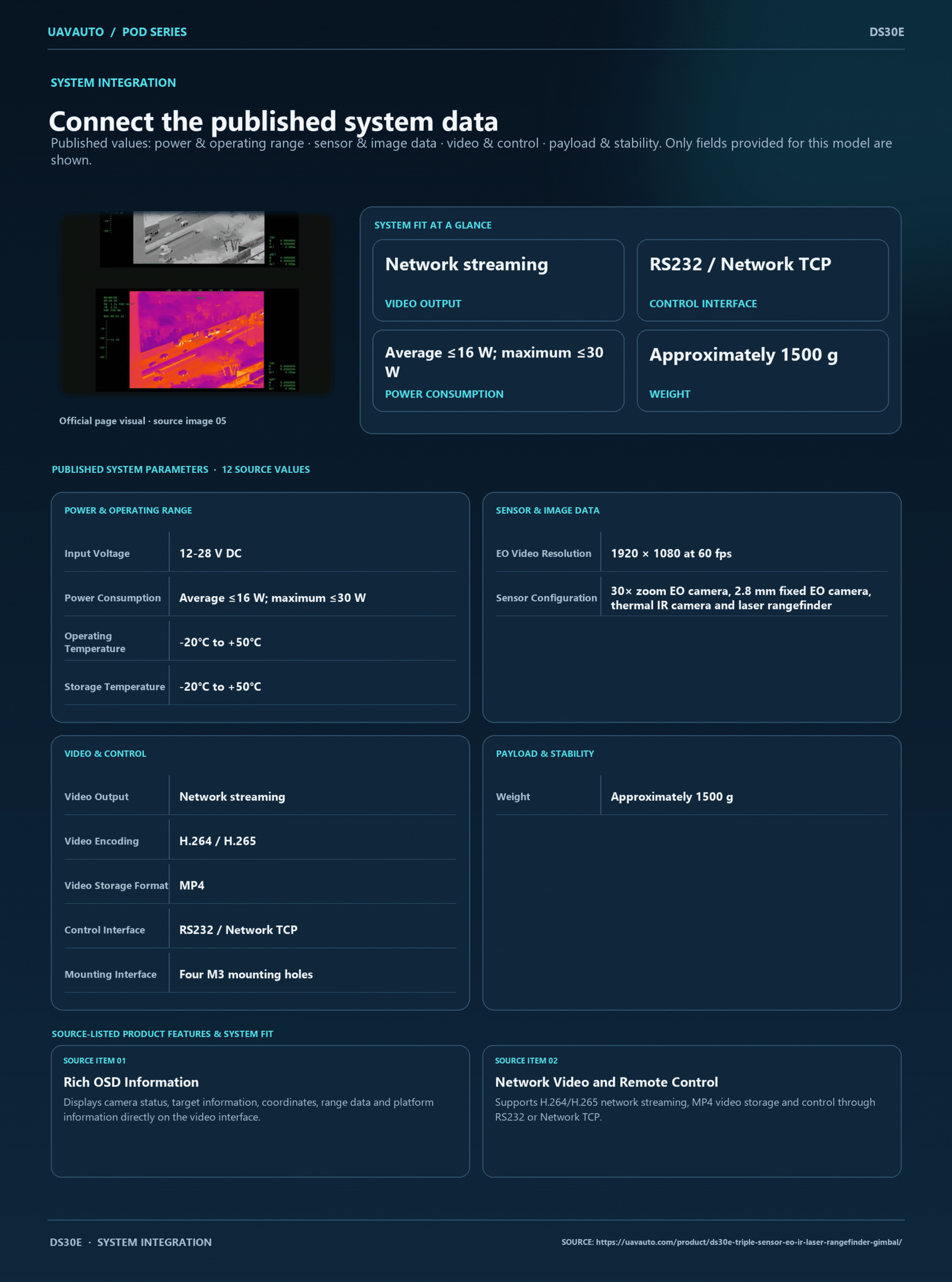The image size is (952, 1282).
Task: Click the image caption 'Official page visual · source image 05'
Action: [143, 421]
